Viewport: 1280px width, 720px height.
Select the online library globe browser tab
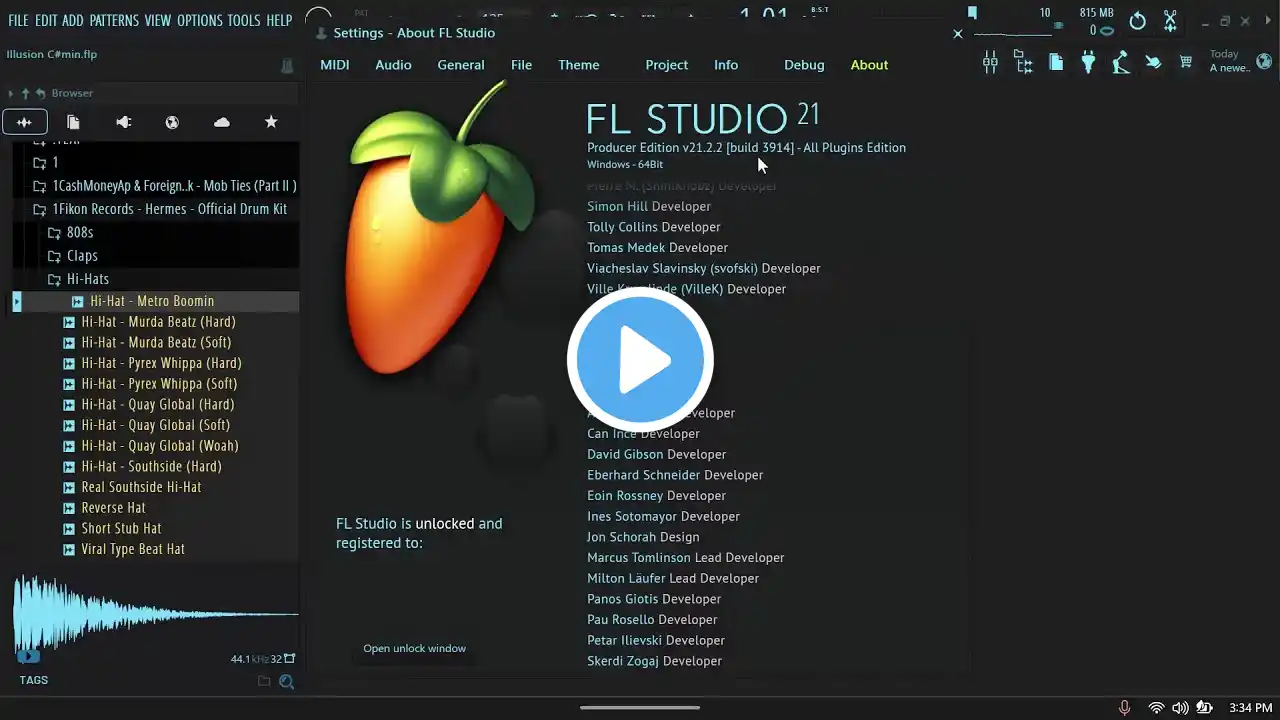[x=172, y=122]
